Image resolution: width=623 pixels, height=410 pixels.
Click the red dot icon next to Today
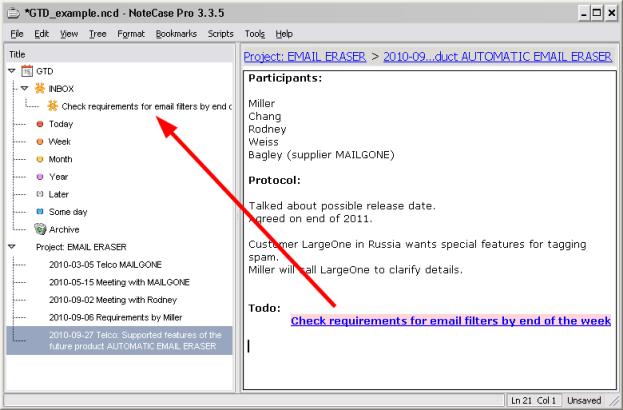(x=40, y=124)
